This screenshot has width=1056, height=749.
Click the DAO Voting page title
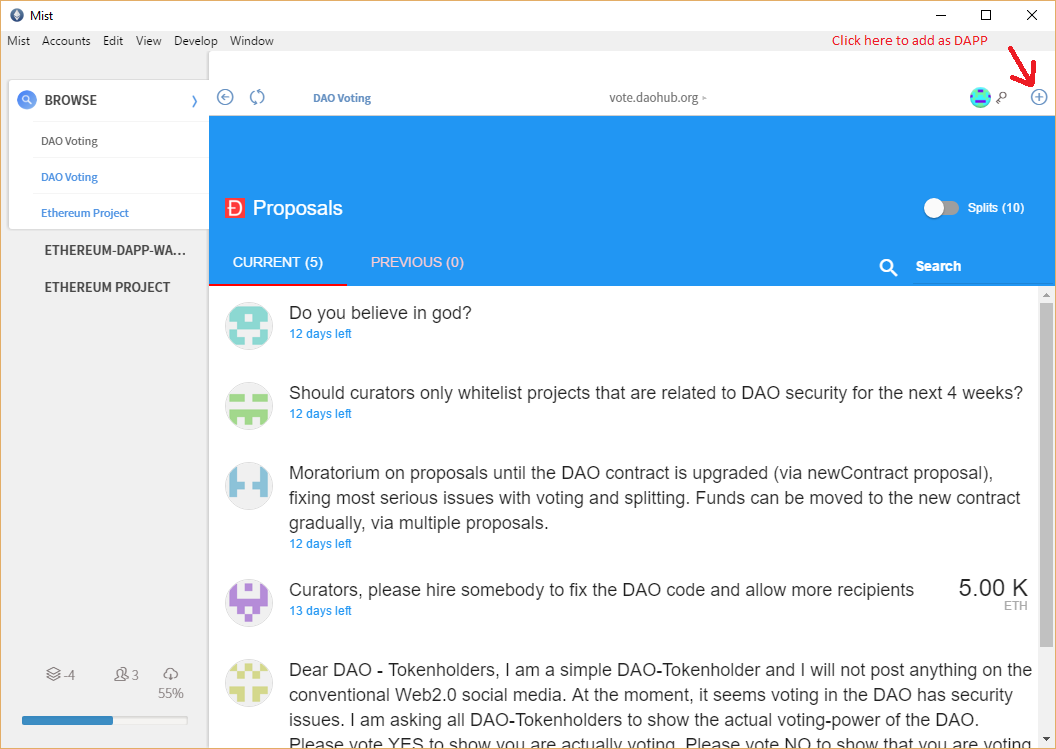pyautogui.click(x=342, y=98)
